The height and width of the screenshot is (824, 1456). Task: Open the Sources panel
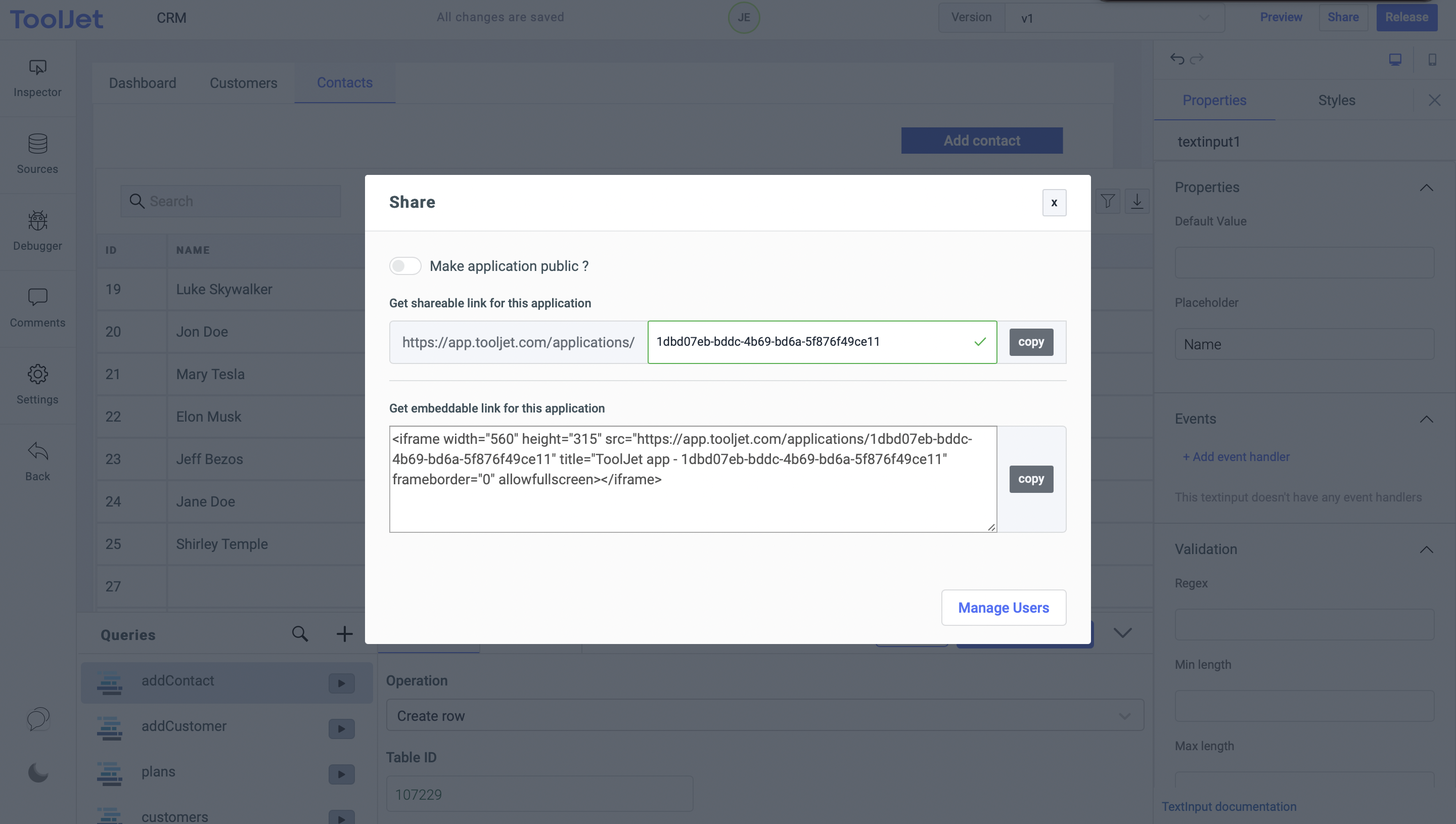(37, 153)
